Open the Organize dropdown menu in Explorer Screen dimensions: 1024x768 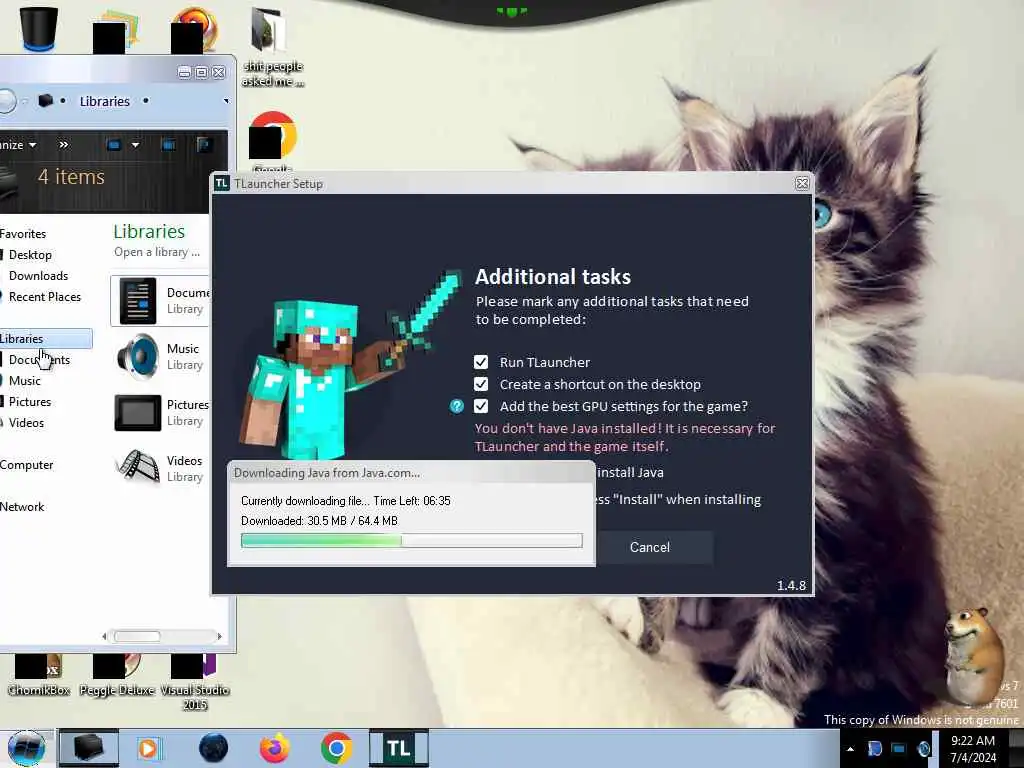click(18, 145)
